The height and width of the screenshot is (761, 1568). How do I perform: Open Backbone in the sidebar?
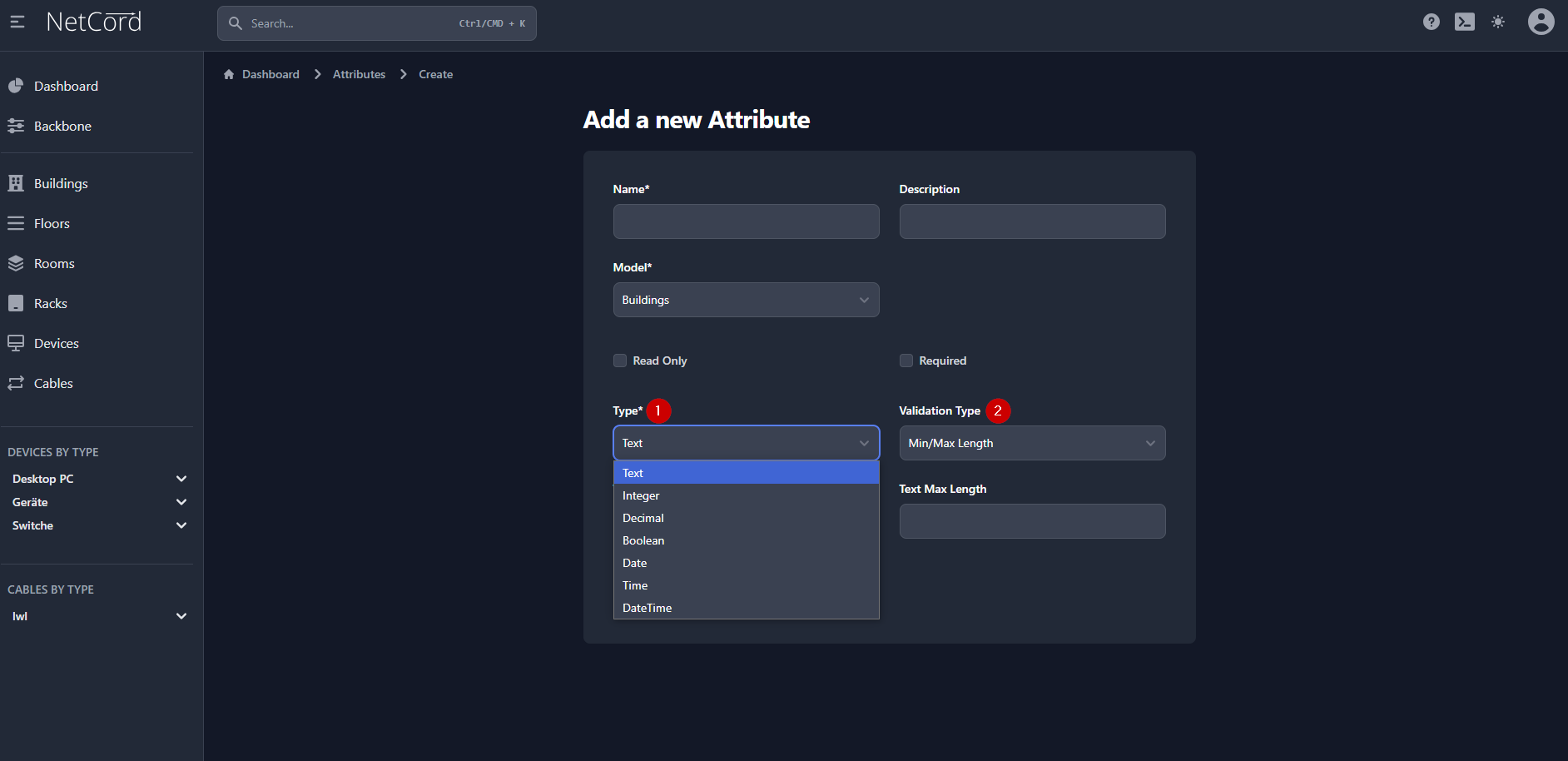pos(62,127)
